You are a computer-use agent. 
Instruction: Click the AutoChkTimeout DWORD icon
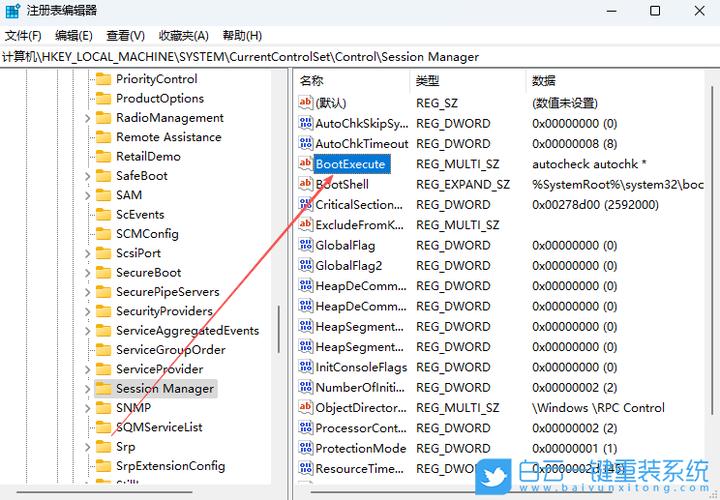point(305,143)
